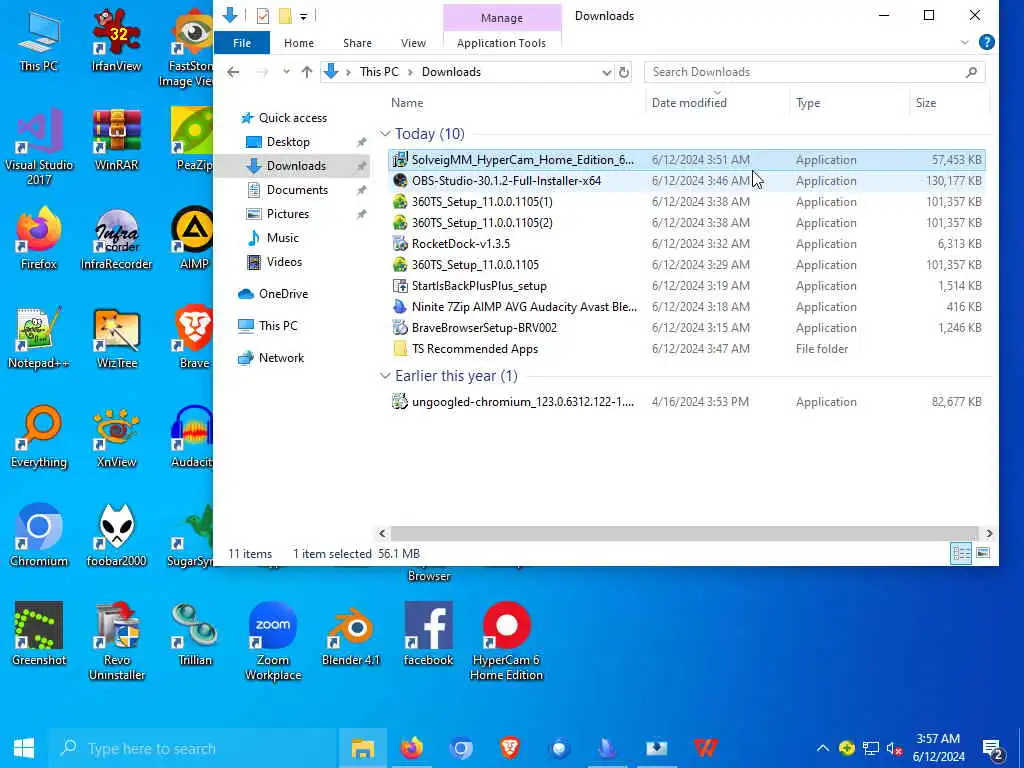Switch to details view layout icon
The height and width of the screenshot is (768, 1024).
coord(961,554)
